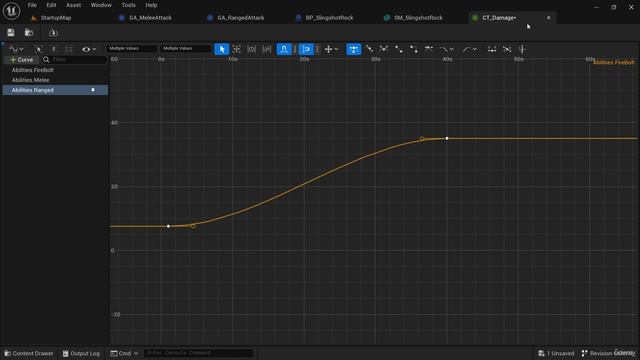Open the Edit menu
This screenshot has width=640, height=360.
[51, 5]
